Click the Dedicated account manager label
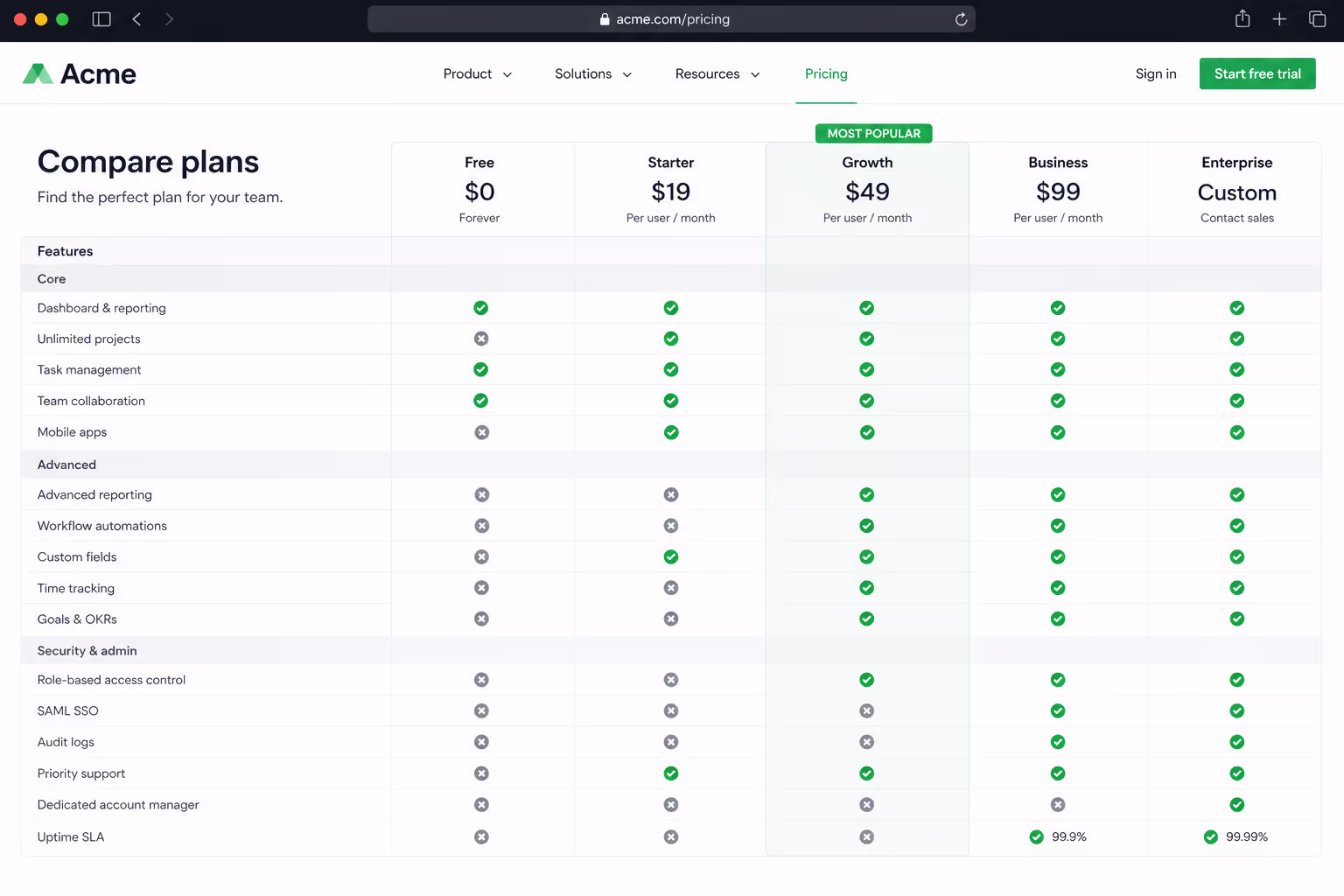 tap(118, 805)
